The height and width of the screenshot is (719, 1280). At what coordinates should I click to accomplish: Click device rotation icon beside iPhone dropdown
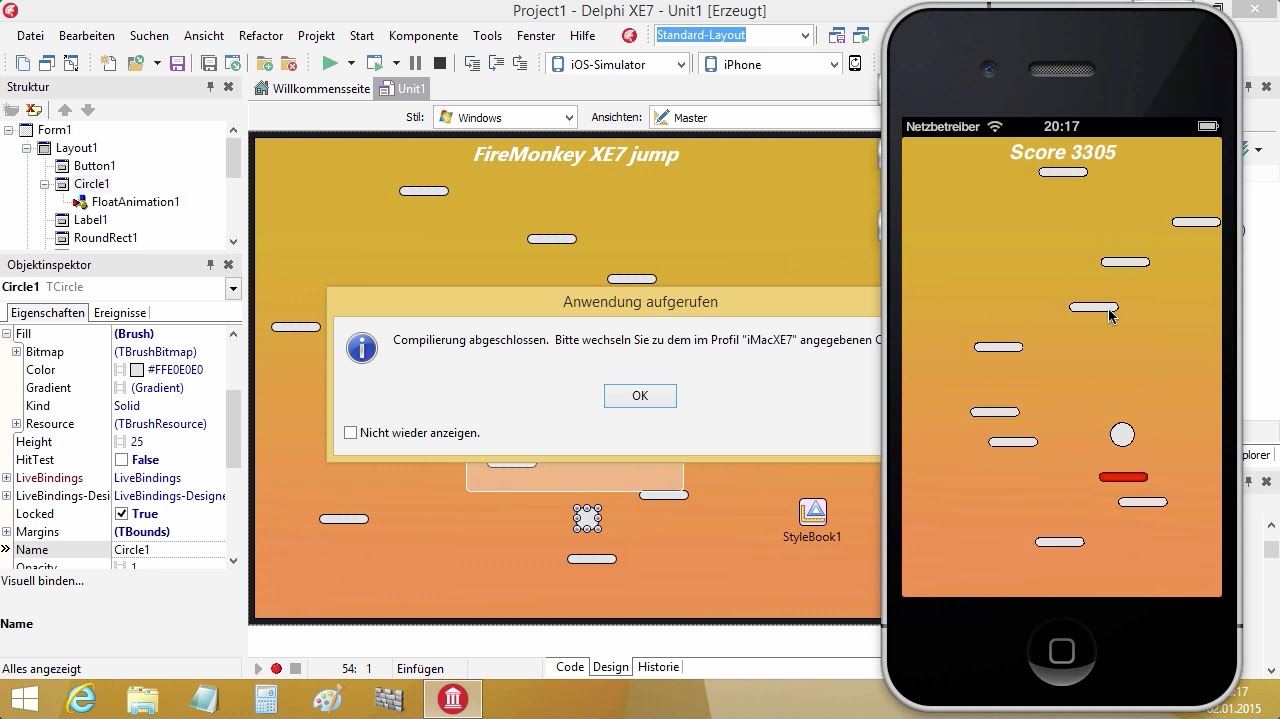[x=855, y=63]
